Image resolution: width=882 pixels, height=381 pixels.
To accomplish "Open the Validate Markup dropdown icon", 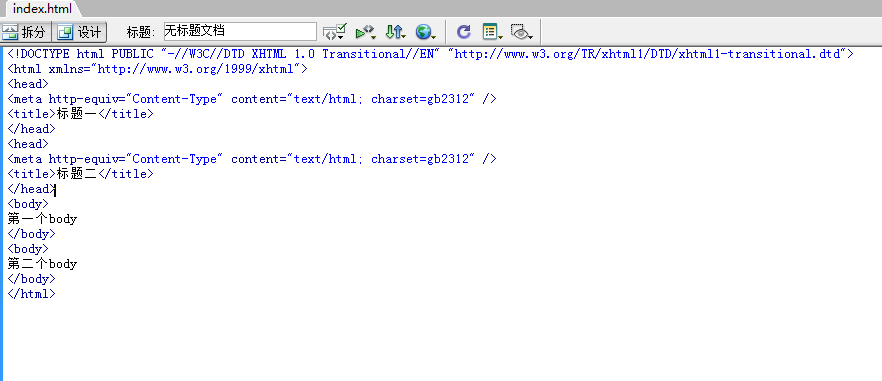I will click(335, 32).
